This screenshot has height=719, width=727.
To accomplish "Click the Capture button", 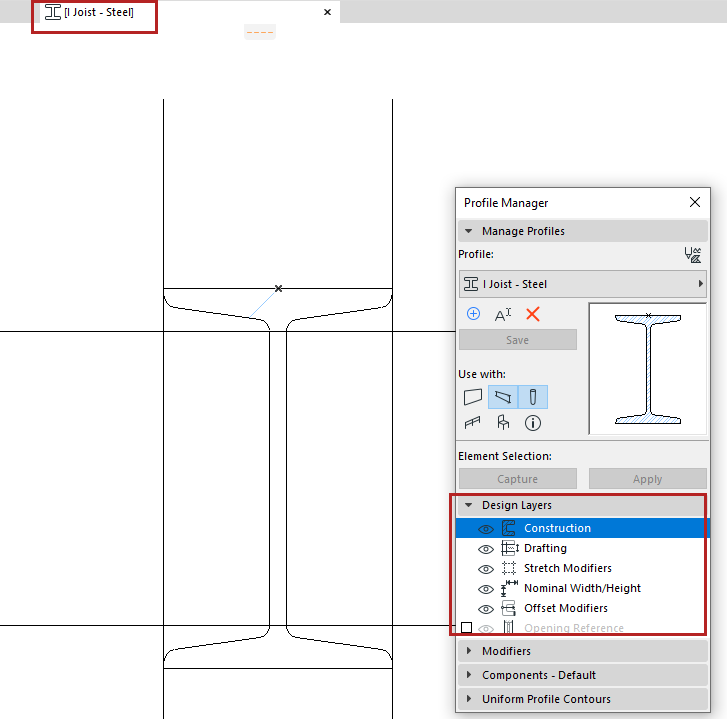I will pos(517,478).
